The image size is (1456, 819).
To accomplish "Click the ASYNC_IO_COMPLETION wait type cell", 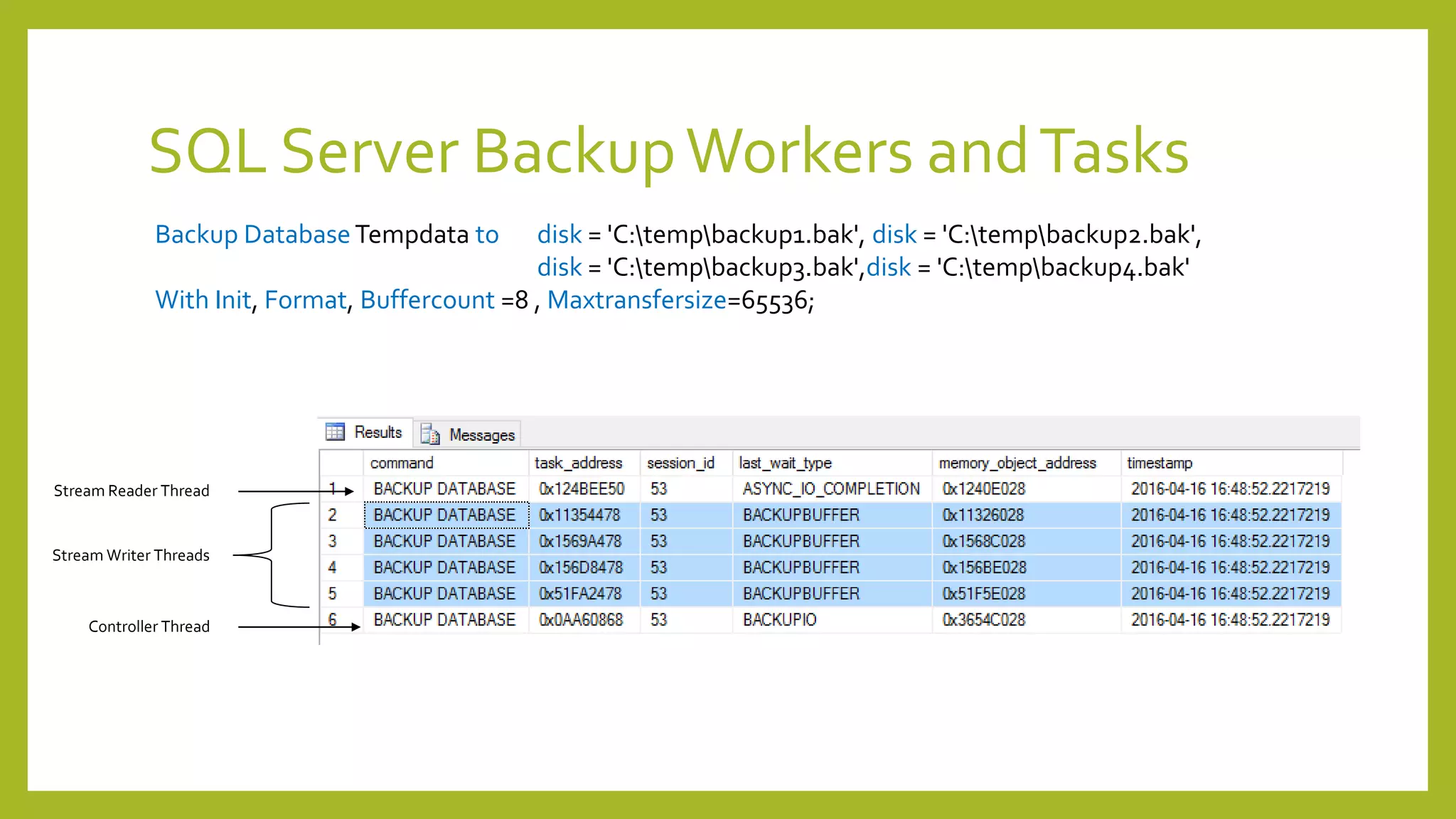I will (x=830, y=488).
